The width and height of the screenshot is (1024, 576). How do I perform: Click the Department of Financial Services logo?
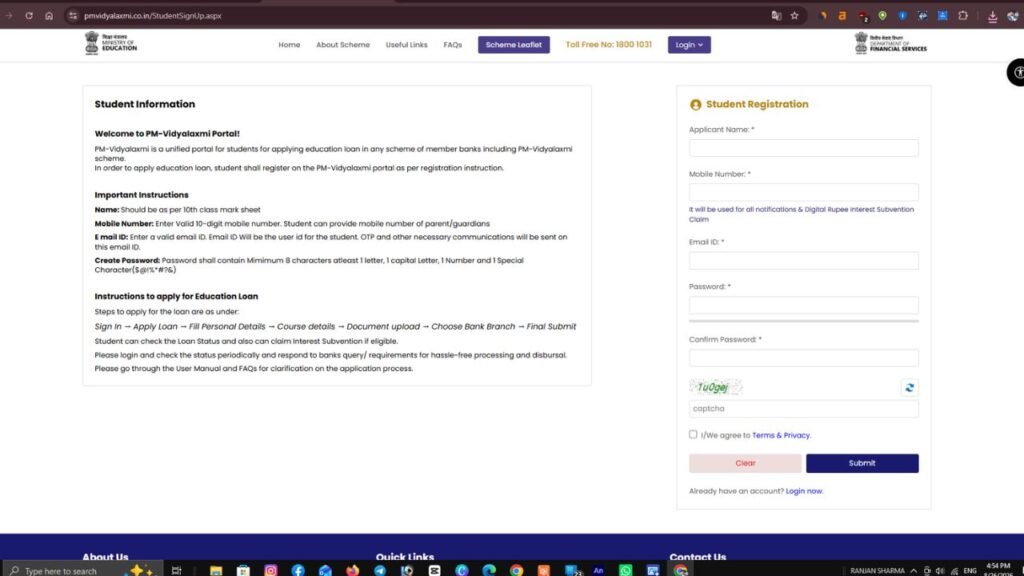[x=891, y=43]
